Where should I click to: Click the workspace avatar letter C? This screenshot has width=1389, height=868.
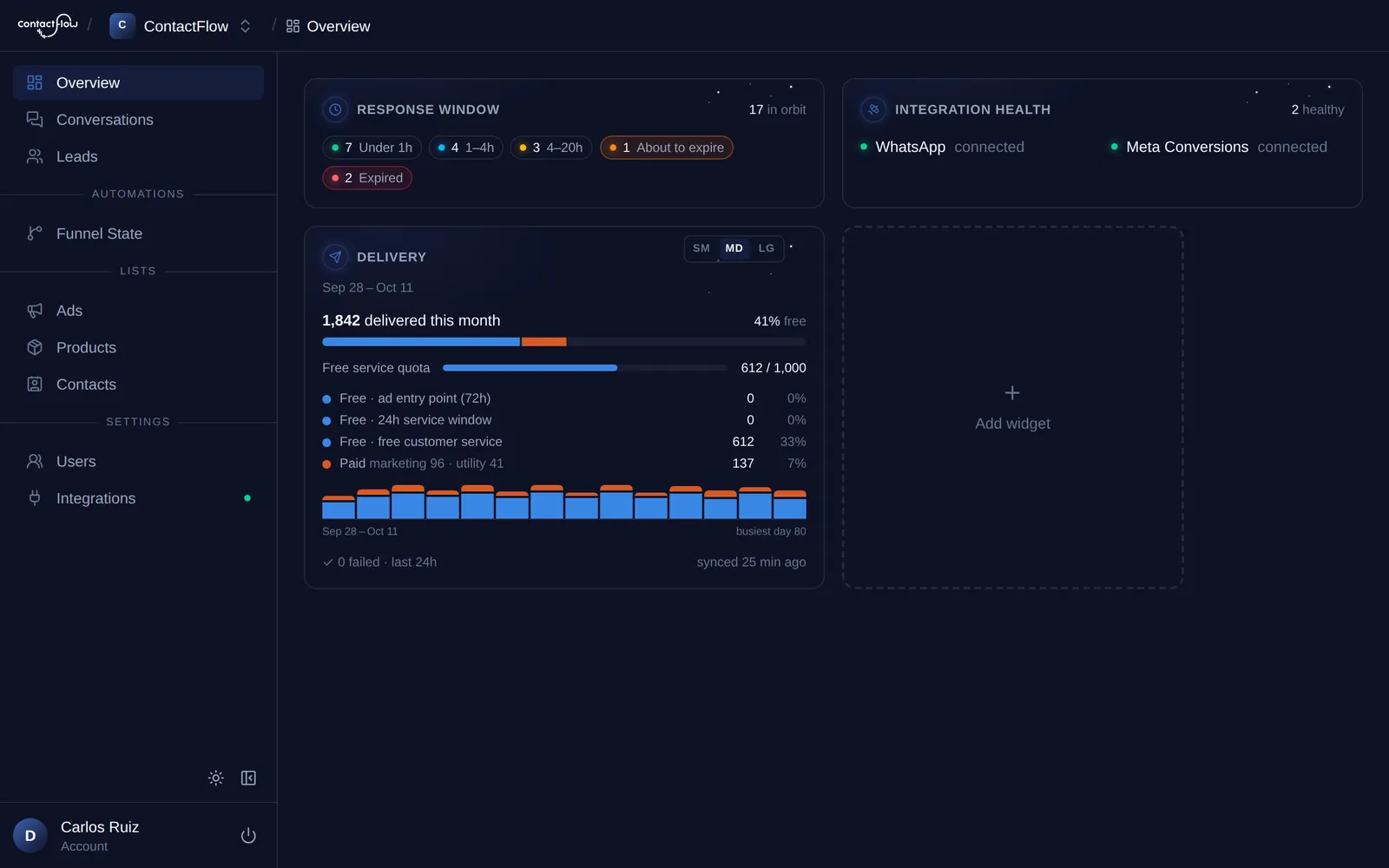122,25
